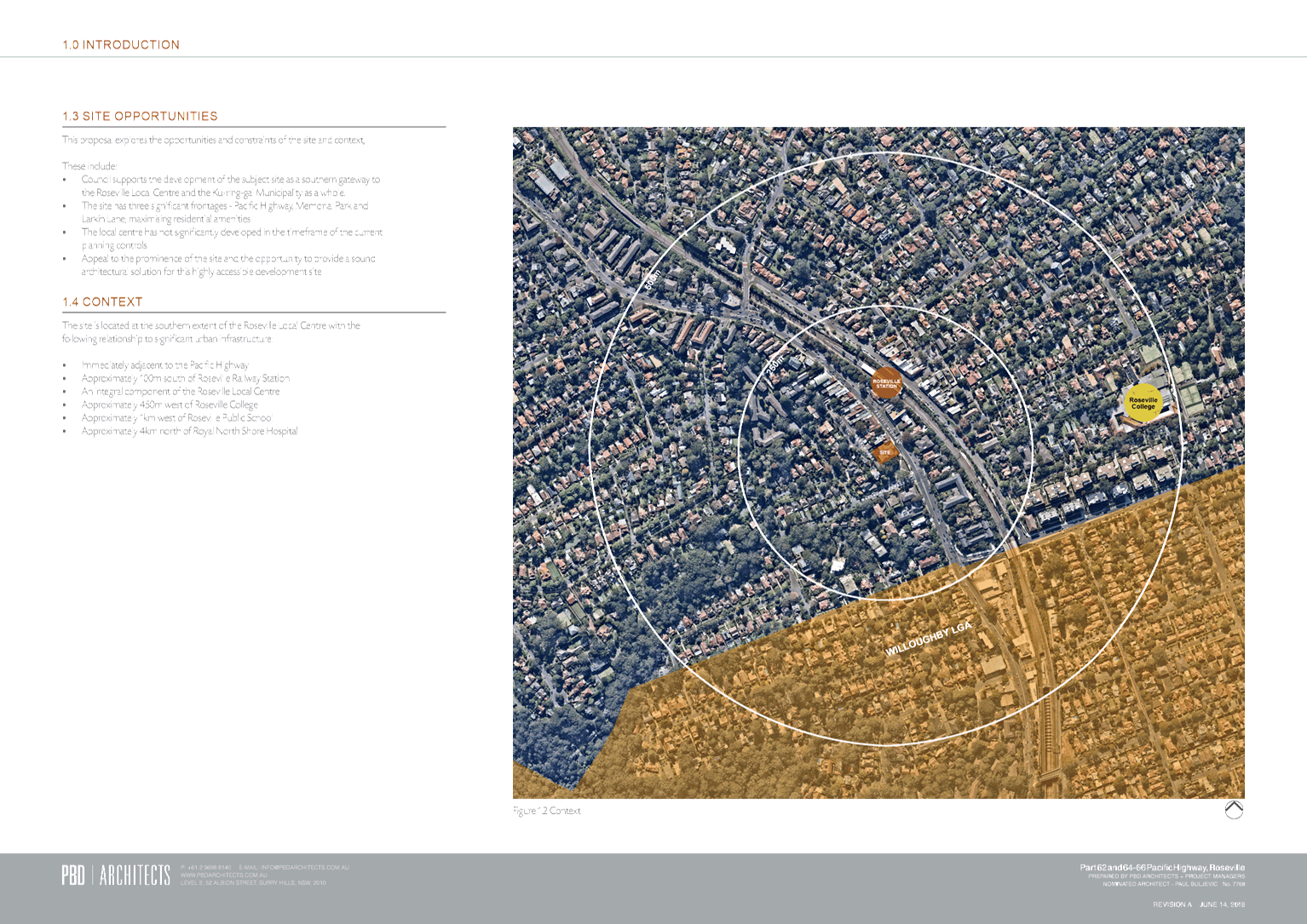1307x924 pixels.
Task: Click the north arrow compass icon
Action: tap(1234, 810)
